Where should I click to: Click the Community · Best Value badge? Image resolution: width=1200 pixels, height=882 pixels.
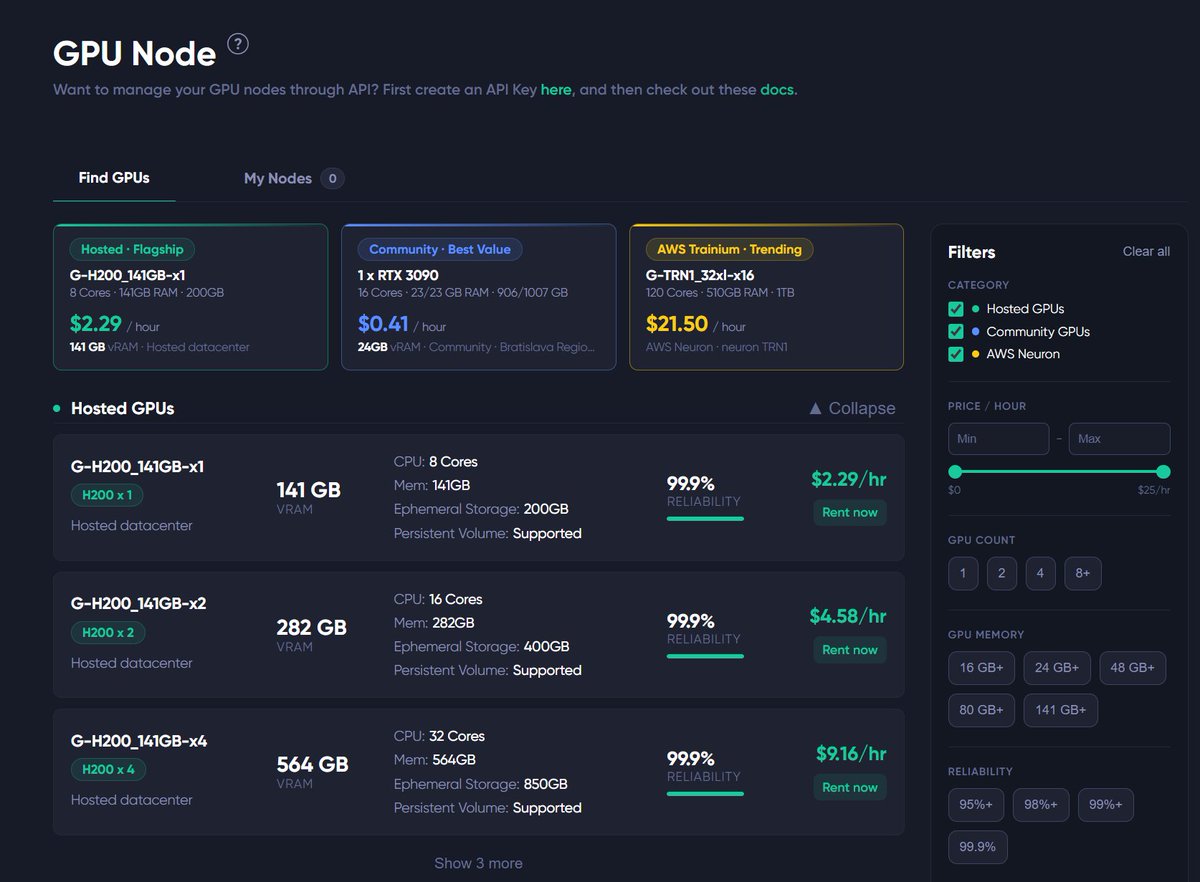click(x=440, y=250)
